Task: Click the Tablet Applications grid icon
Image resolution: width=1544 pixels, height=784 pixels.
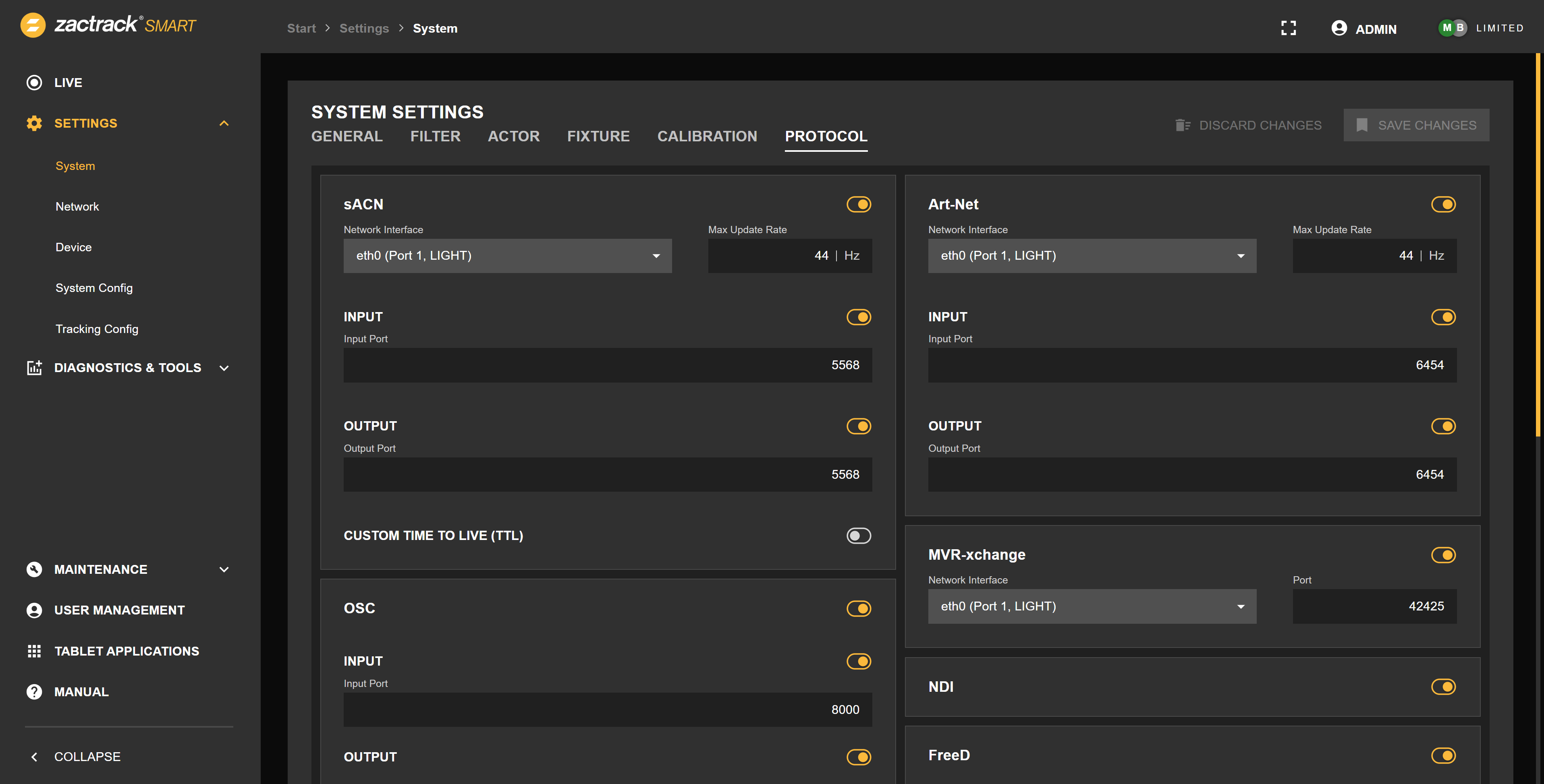Action: [x=34, y=651]
